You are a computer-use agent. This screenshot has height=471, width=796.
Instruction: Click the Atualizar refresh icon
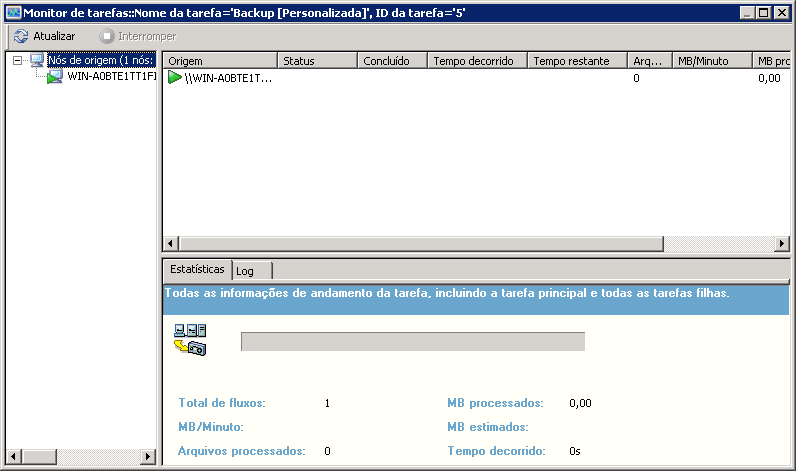tap(21, 36)
